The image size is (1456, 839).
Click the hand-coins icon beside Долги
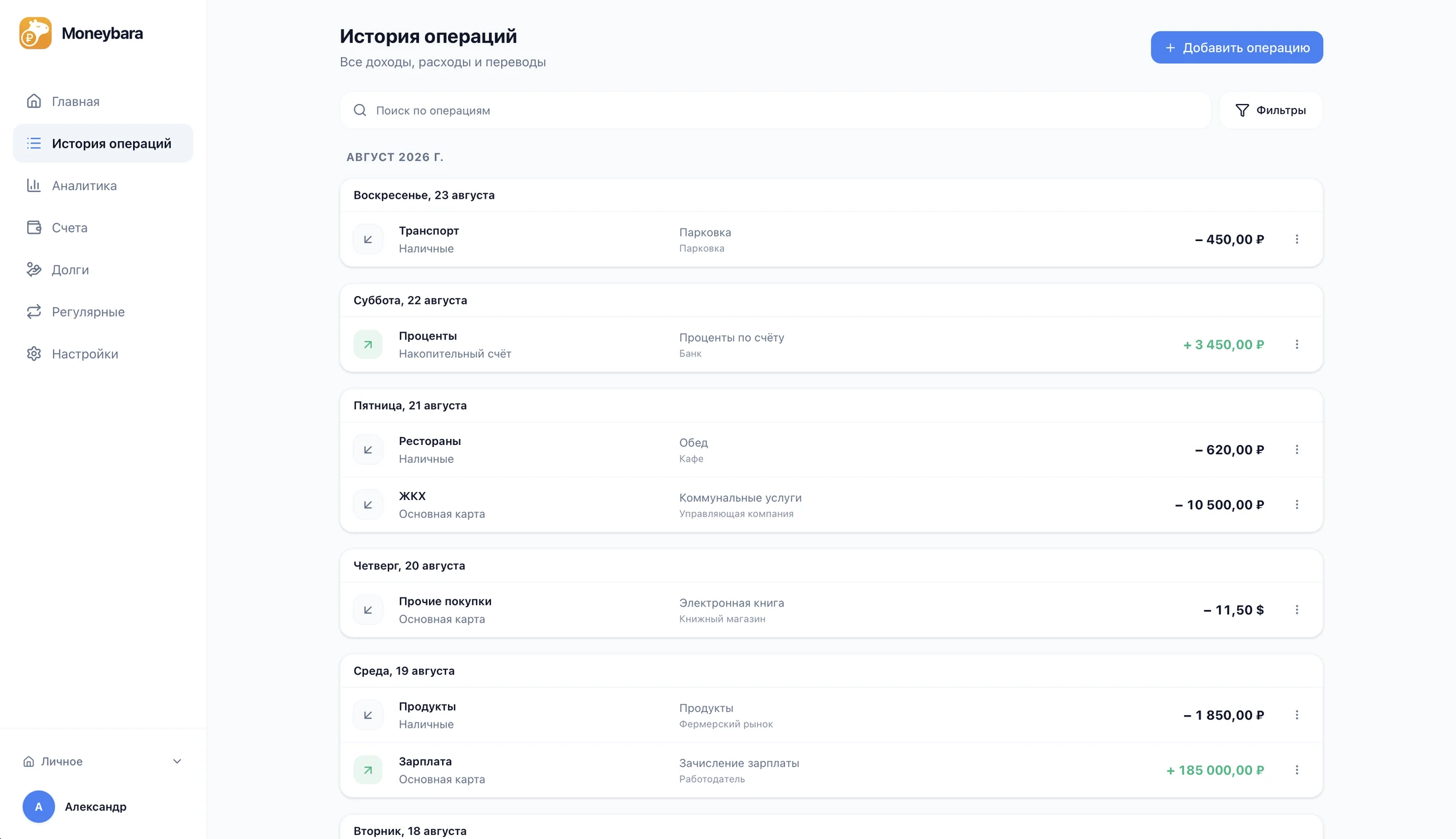(34, 270)
